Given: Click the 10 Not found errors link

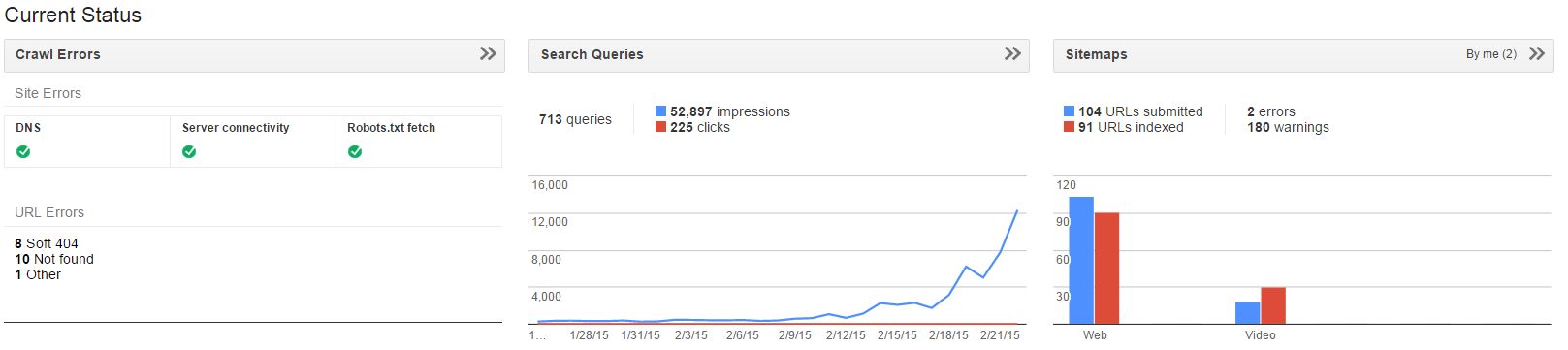Looking at the screenshot, I should click(54, 259).
